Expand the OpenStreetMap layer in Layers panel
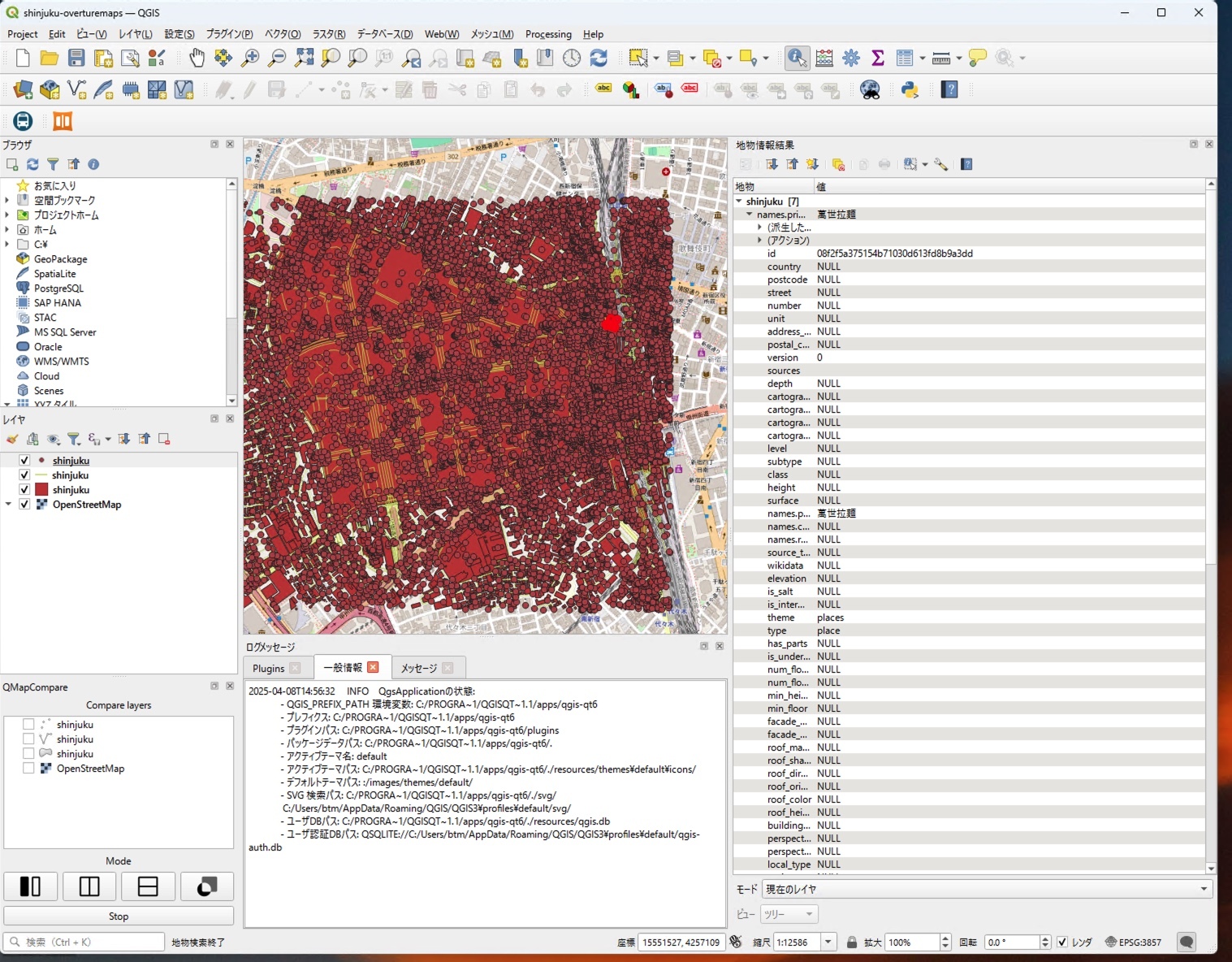The width and height of the screenshot is (1232, 962). pyautogui.click(x=8, y=504)
